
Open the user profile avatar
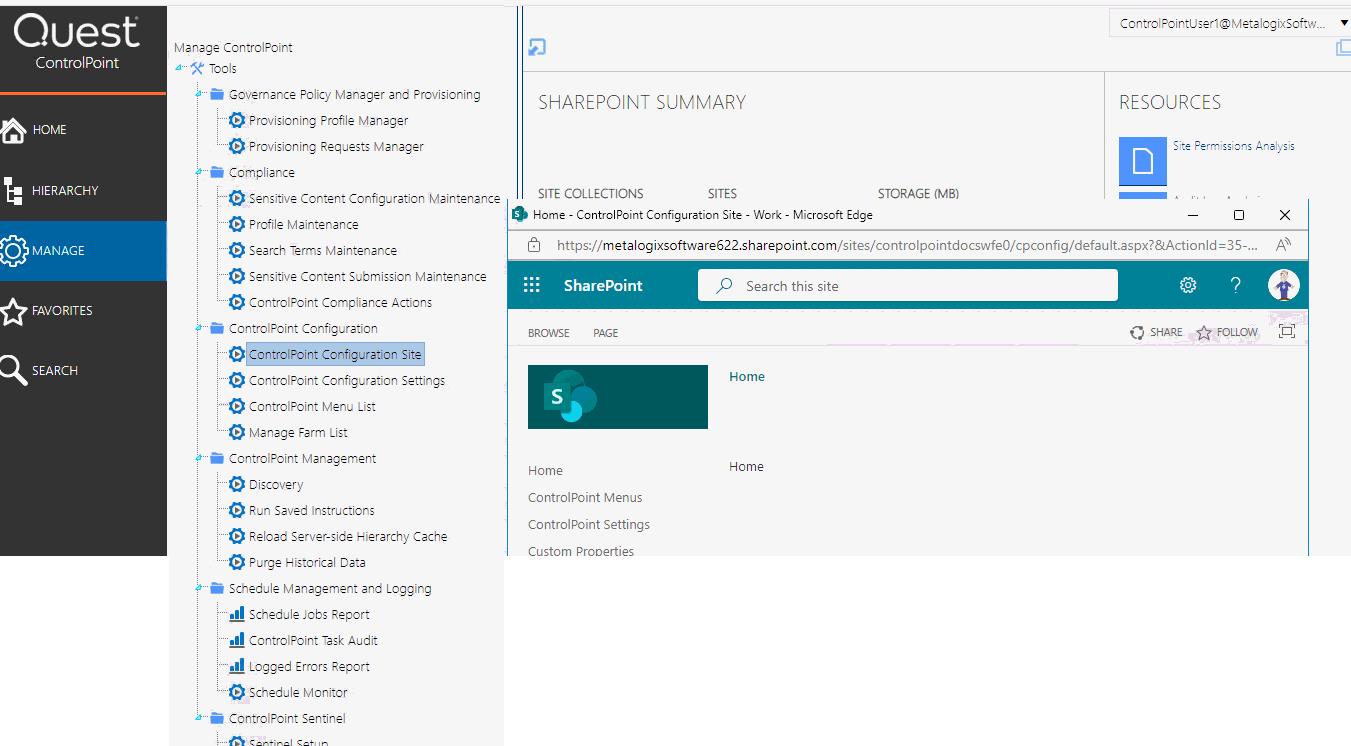click(x=1284, y=285)
